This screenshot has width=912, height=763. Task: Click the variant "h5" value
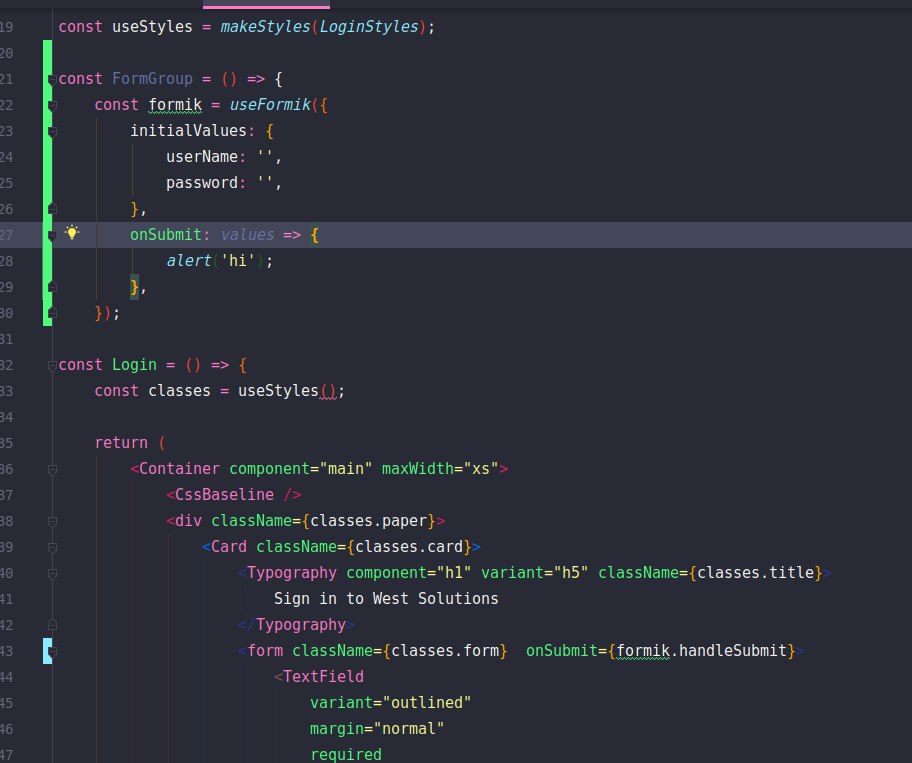coord(571,573)
